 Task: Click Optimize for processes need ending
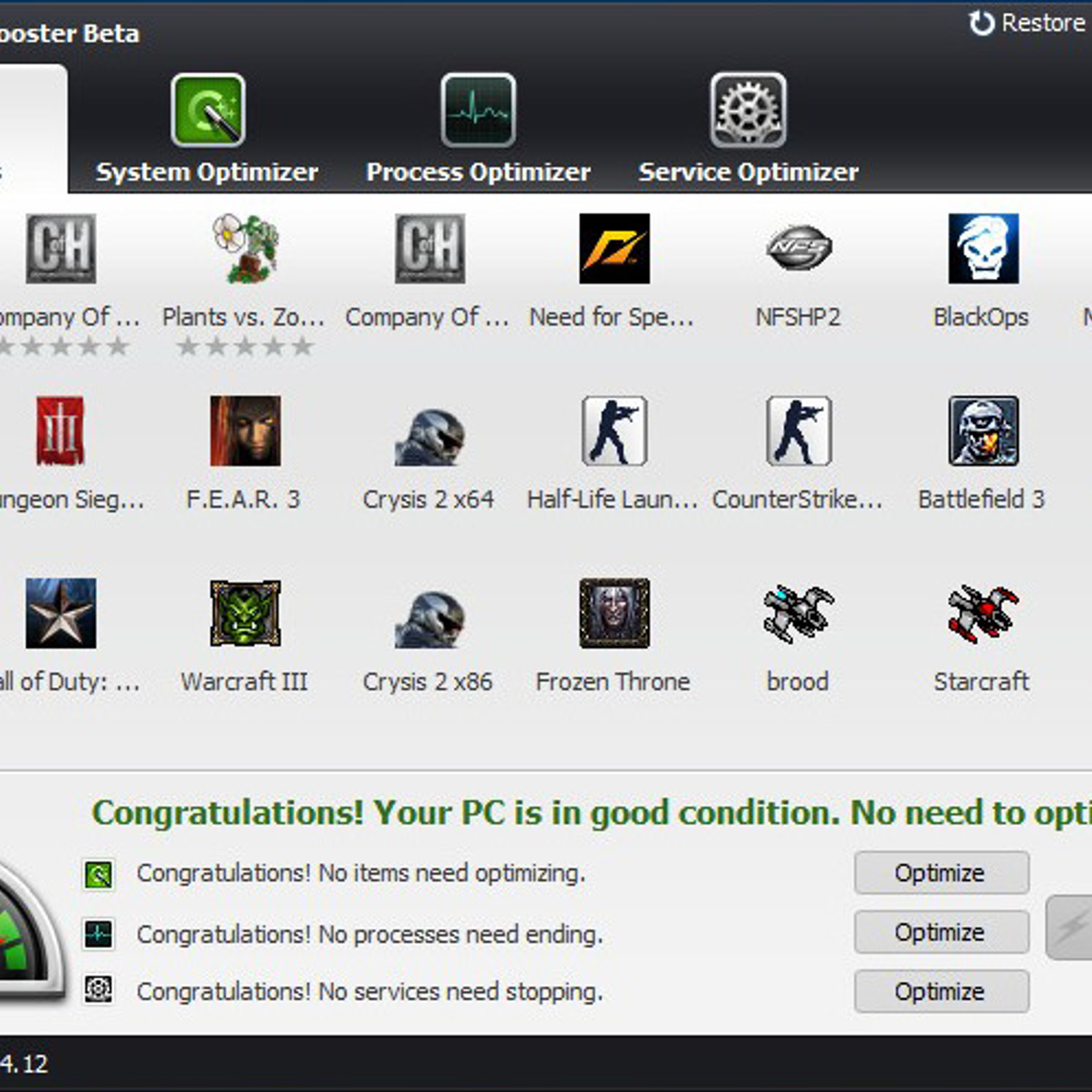941,932
